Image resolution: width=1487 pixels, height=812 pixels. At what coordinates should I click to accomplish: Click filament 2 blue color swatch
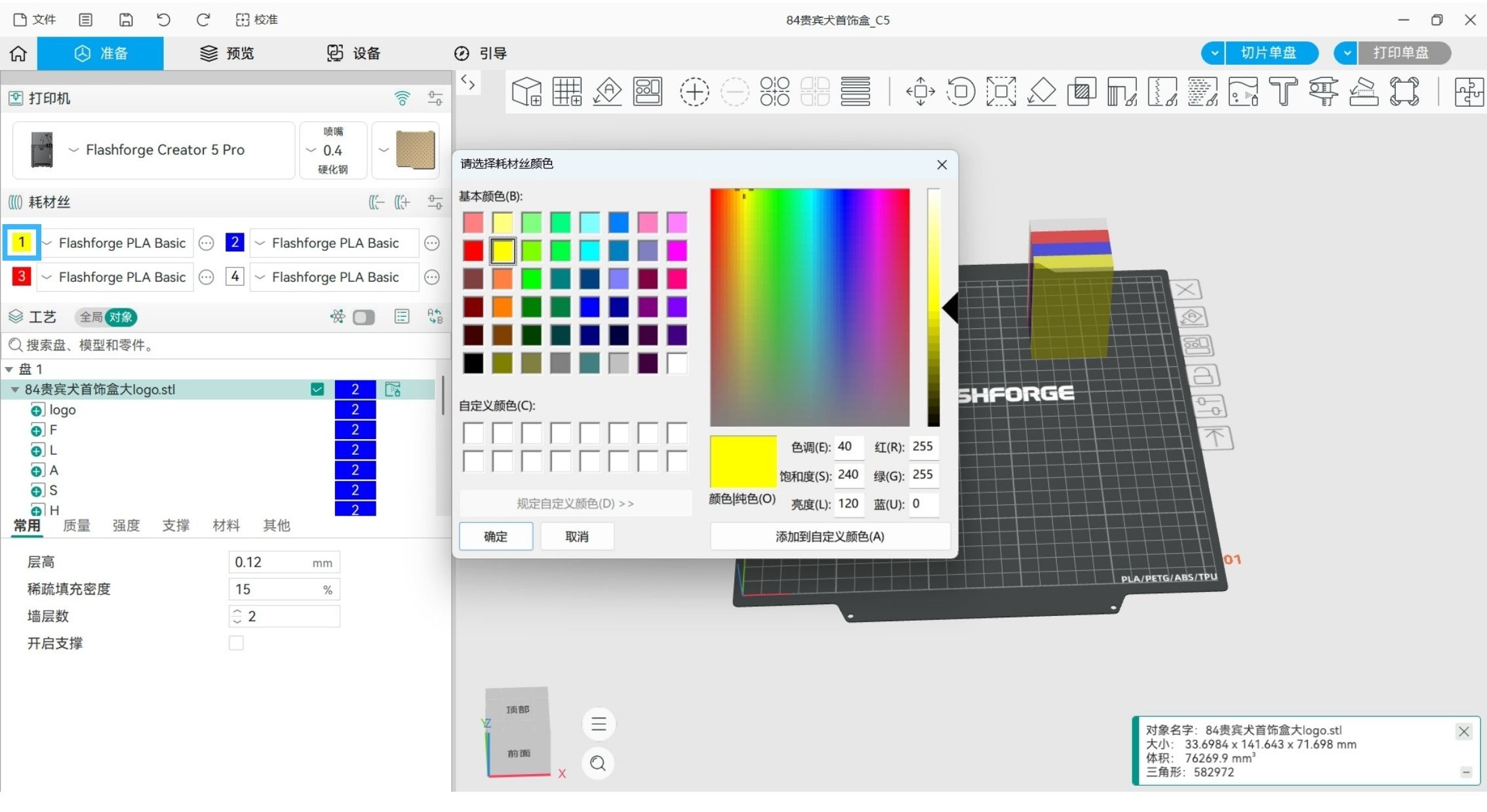[x=235, y=242]
